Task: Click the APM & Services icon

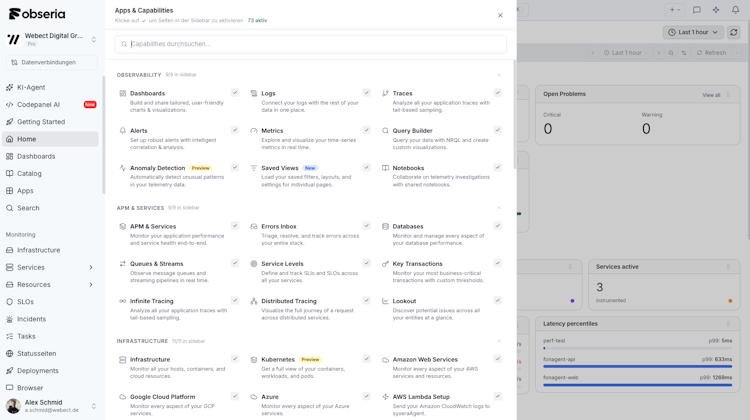Action: (122, 226)
